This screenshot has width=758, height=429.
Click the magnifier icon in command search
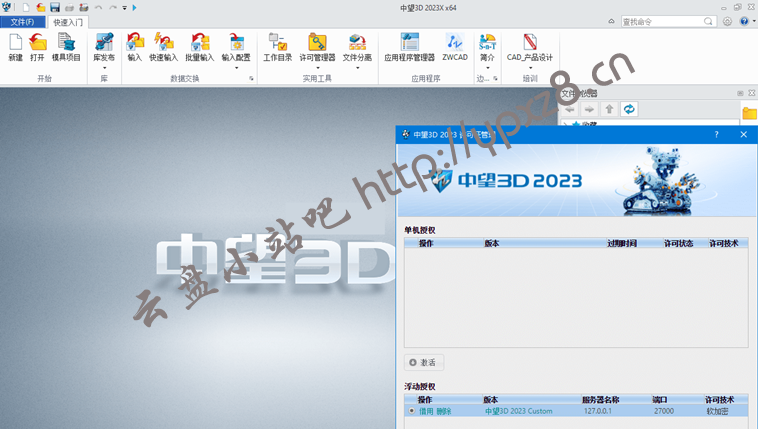[708, 21]
